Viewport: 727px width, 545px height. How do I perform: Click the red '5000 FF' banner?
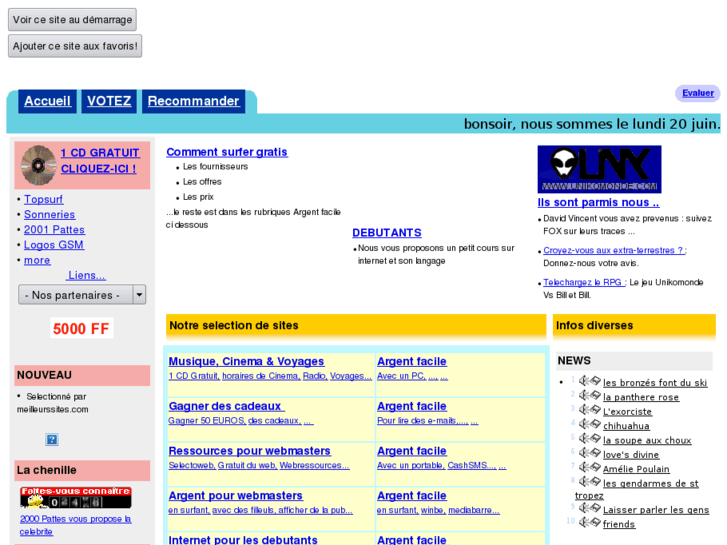tap(81, 328)
